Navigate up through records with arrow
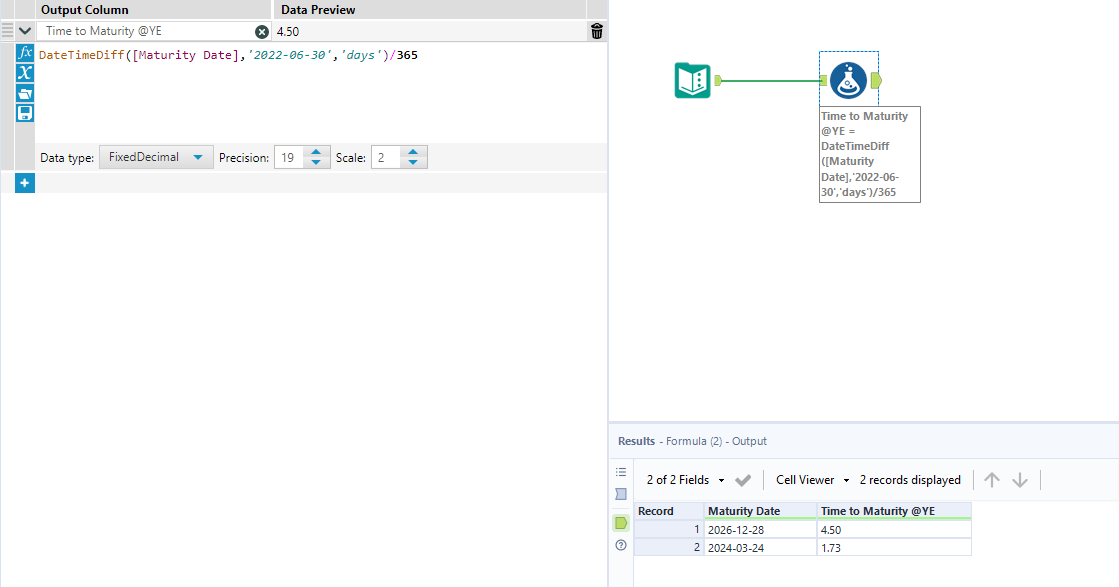 (x=991, y=479)
